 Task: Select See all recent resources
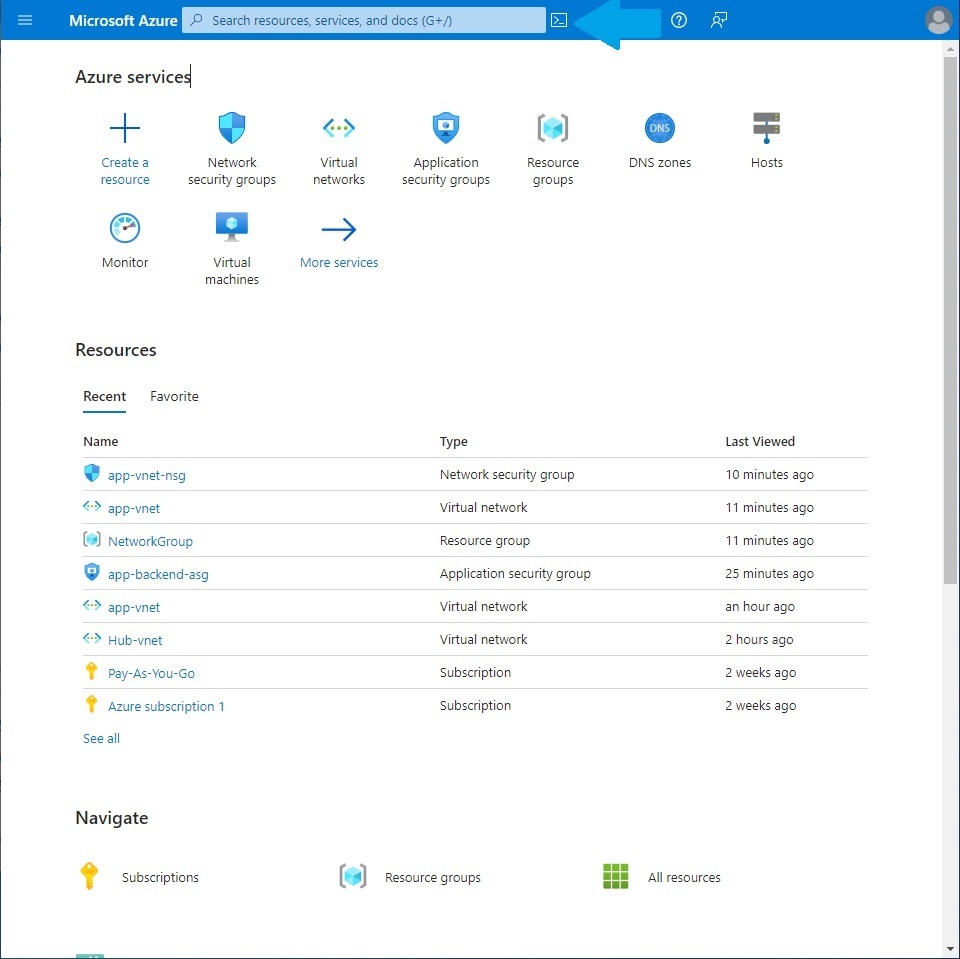tap(101, 738)
